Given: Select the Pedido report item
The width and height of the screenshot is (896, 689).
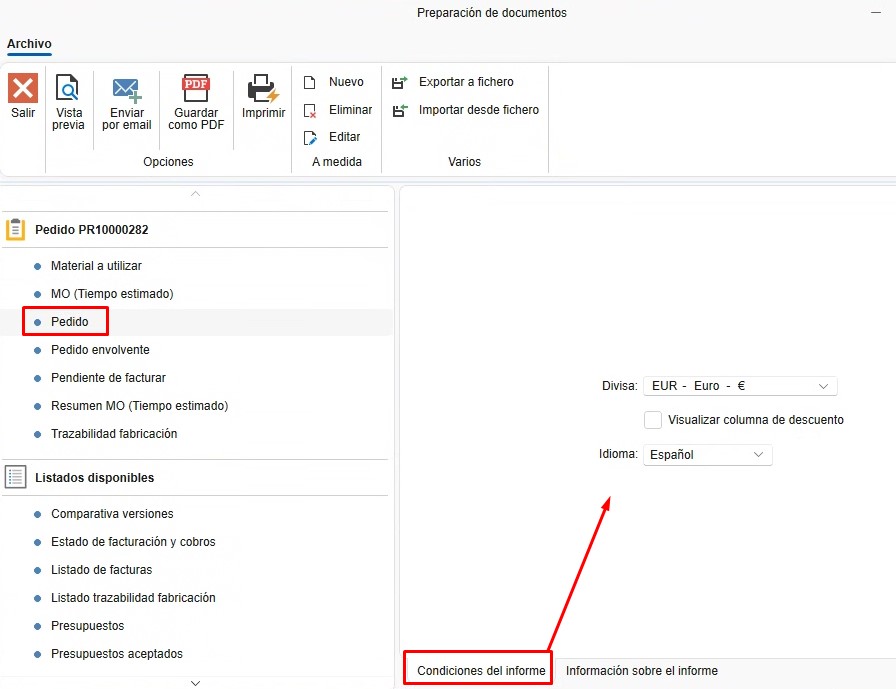Looking at the screenshot, I should (70, 322).
